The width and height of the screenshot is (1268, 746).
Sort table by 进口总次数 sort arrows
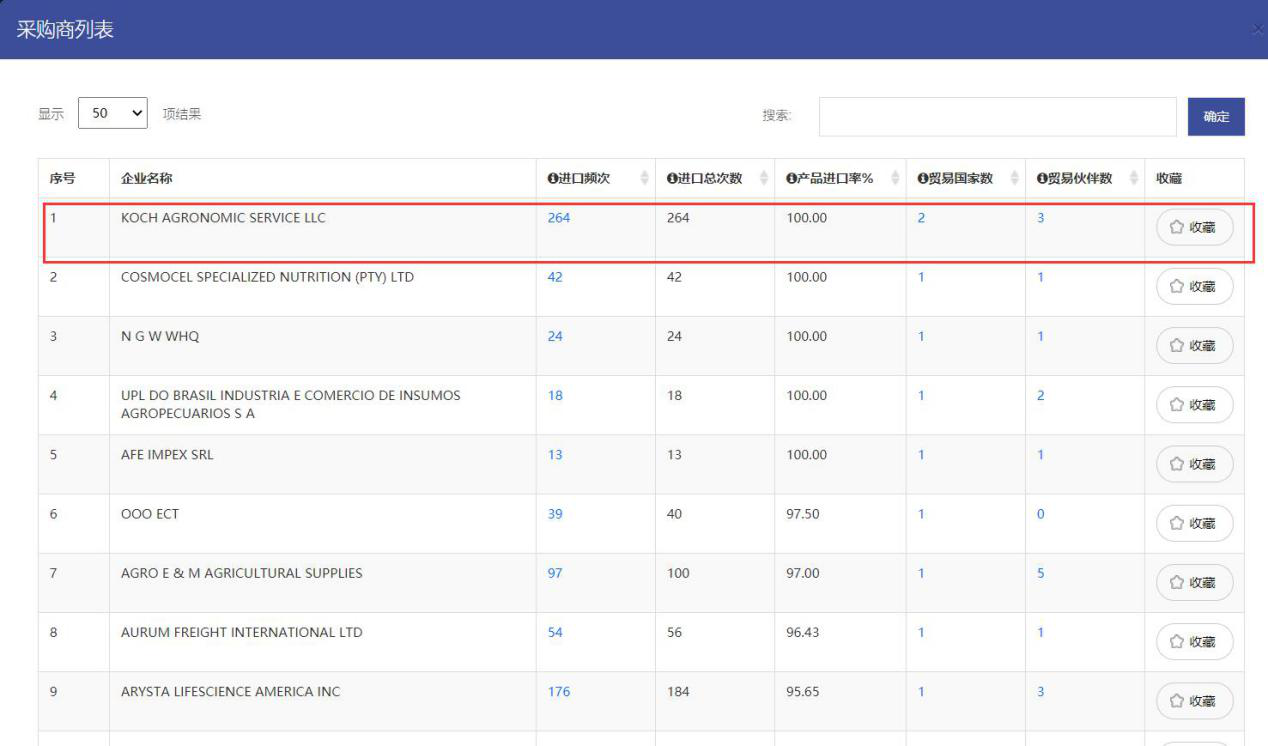click(x=764, y=179)
